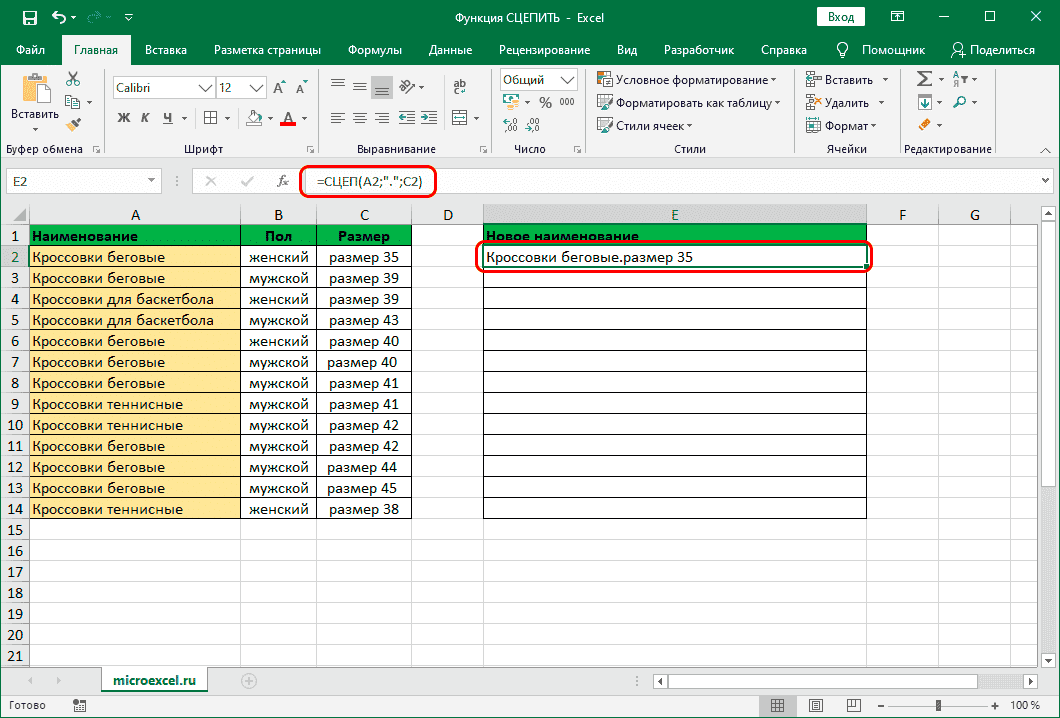Click the Вход sign-in button
The image size is (1060, 718).
pyautogui.click(x=841, y=17)
